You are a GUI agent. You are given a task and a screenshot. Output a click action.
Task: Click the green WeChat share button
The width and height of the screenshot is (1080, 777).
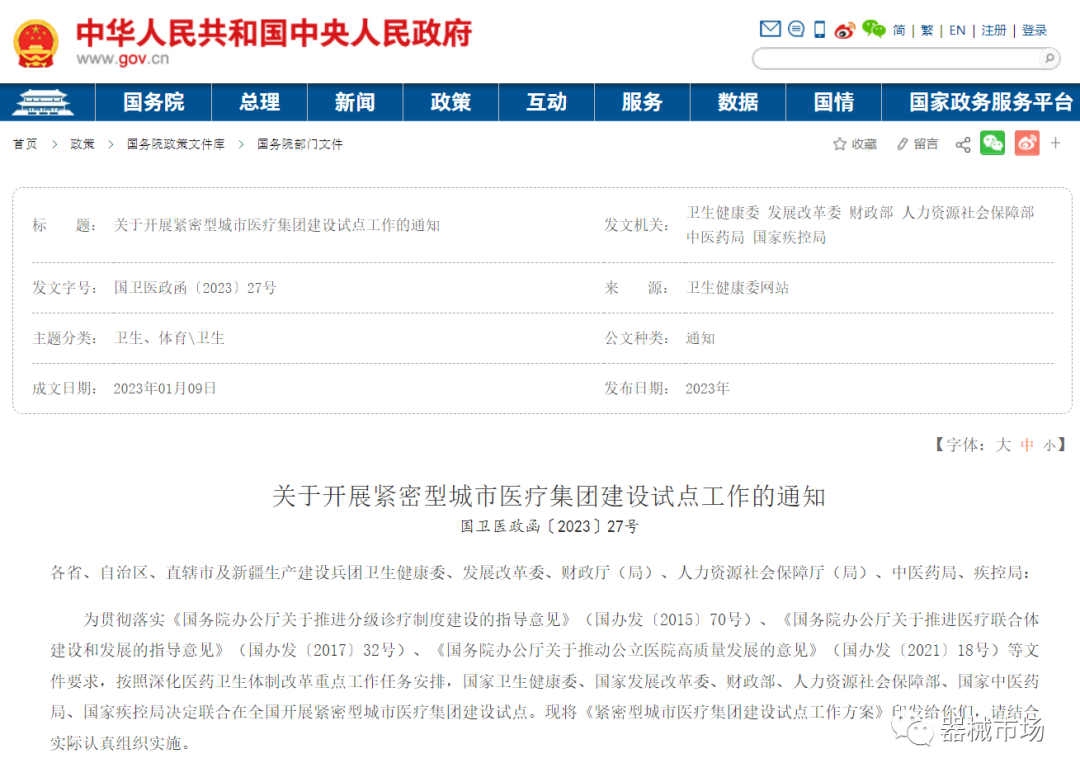[992, 143]
